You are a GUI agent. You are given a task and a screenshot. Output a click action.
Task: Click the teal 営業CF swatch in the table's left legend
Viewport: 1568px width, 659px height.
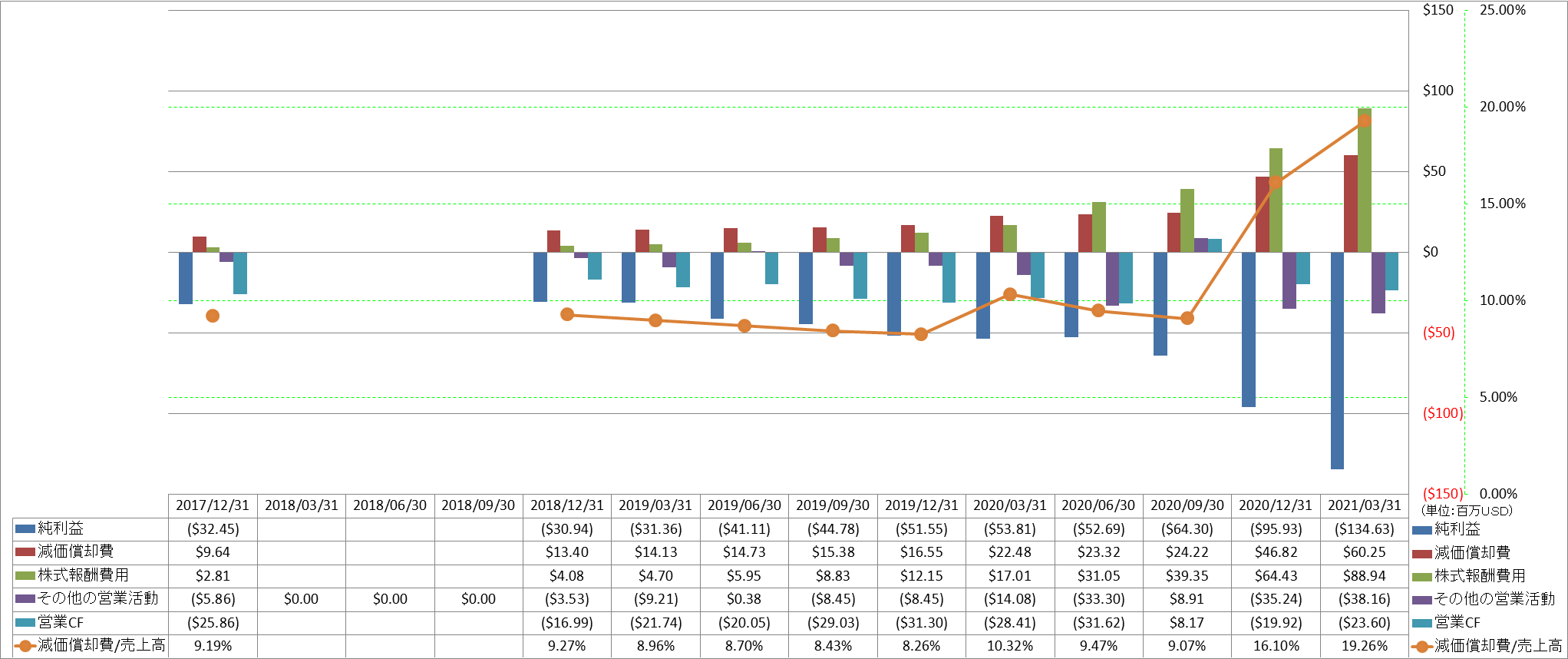click(x=25, y=622)
